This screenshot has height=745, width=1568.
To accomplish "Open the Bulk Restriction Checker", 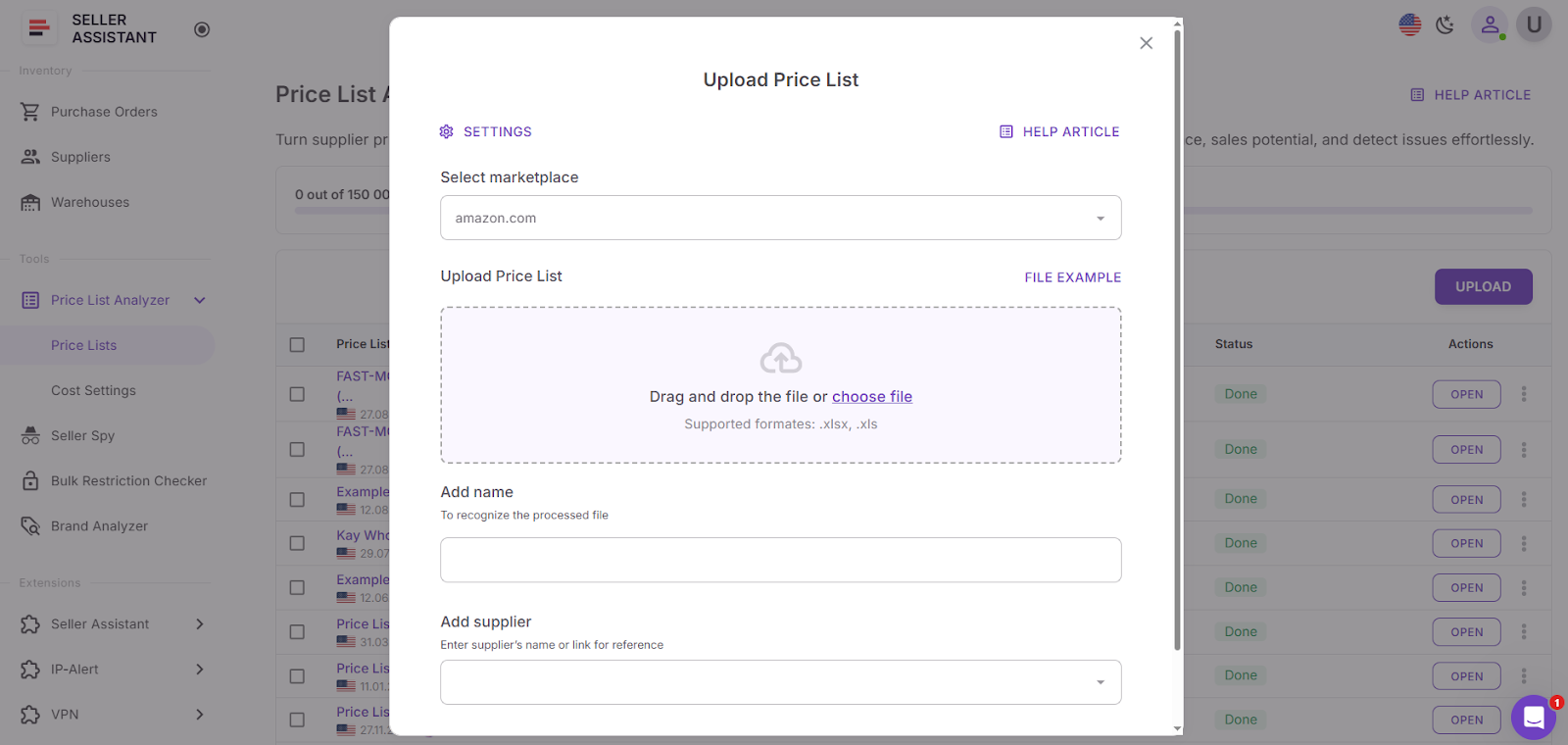I will point(128,480).
